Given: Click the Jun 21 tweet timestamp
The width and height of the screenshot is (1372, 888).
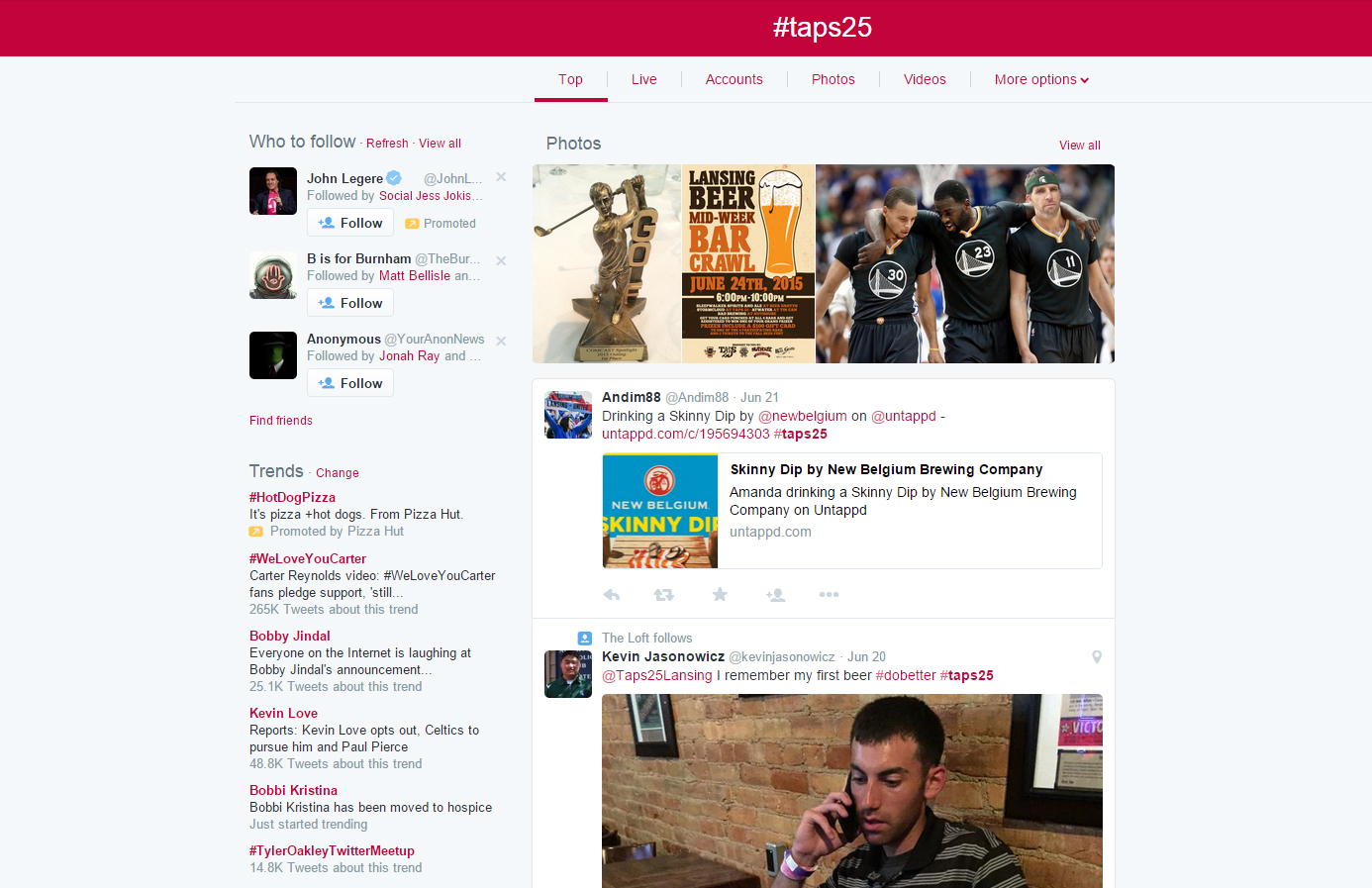Looking at the screenshot, I should coord(759,397).
